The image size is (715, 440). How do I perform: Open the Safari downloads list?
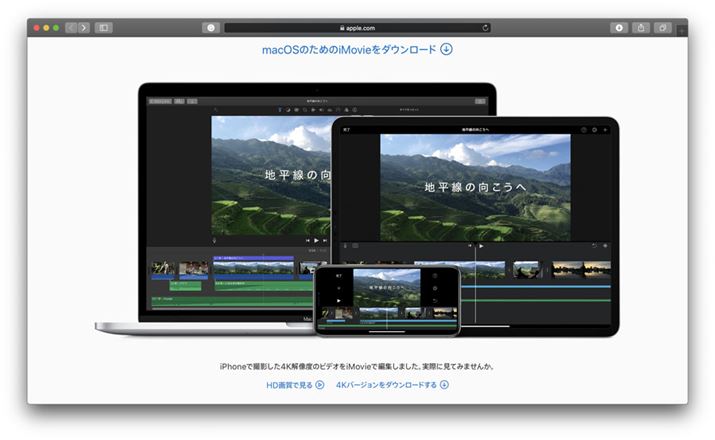click(x=619, y=28)
